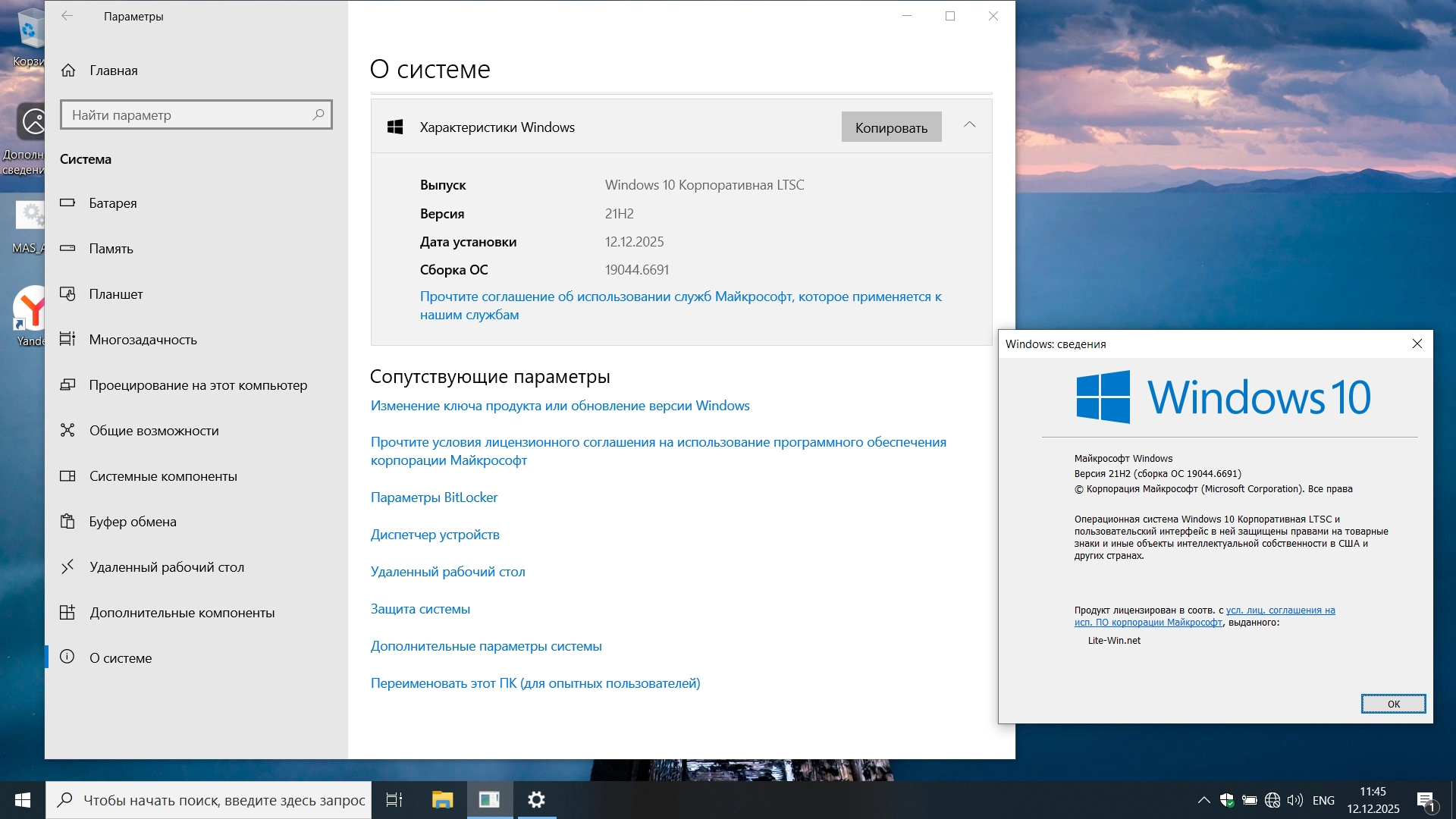Click the Task View taskbar icon
The image size is (1456, 819).
[394, 800]
